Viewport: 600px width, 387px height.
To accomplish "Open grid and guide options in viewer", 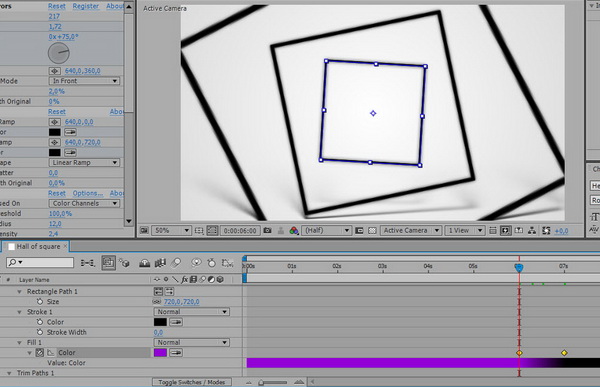I will [199, 230].
